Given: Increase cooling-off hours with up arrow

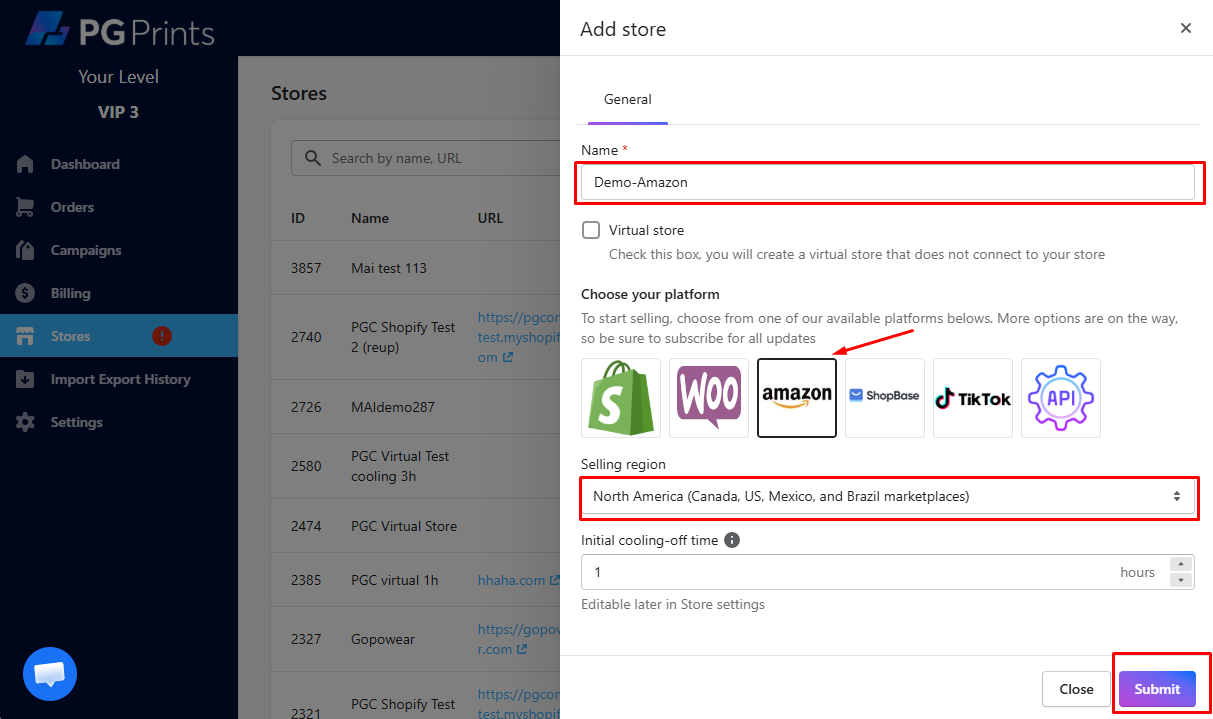Looking at the screenshot, I should click(x=1181, y=565).
